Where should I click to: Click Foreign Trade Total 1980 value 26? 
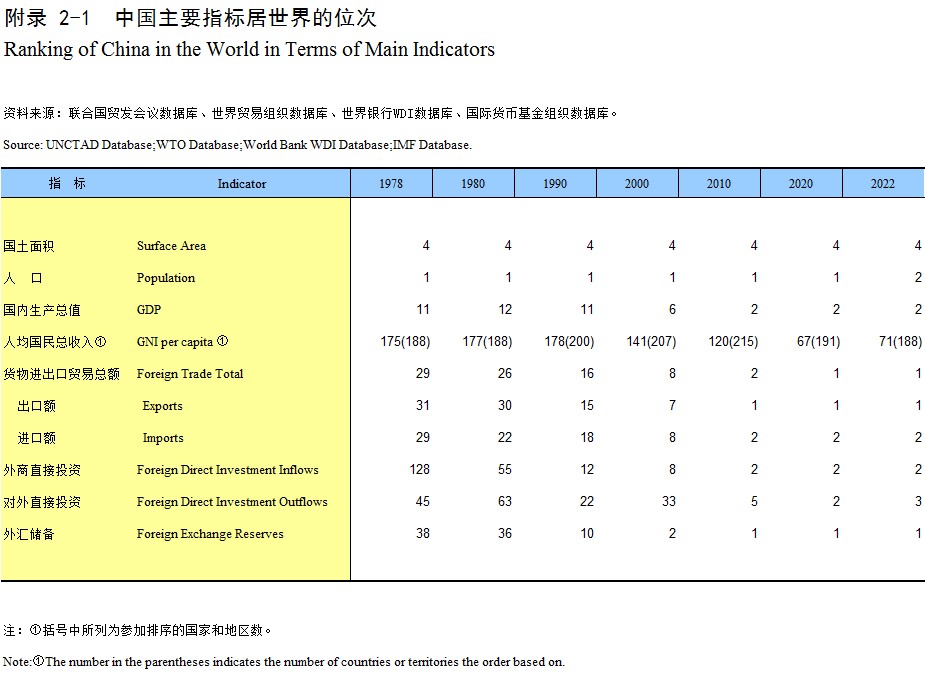pyautogui.click(x=505, y=374)
